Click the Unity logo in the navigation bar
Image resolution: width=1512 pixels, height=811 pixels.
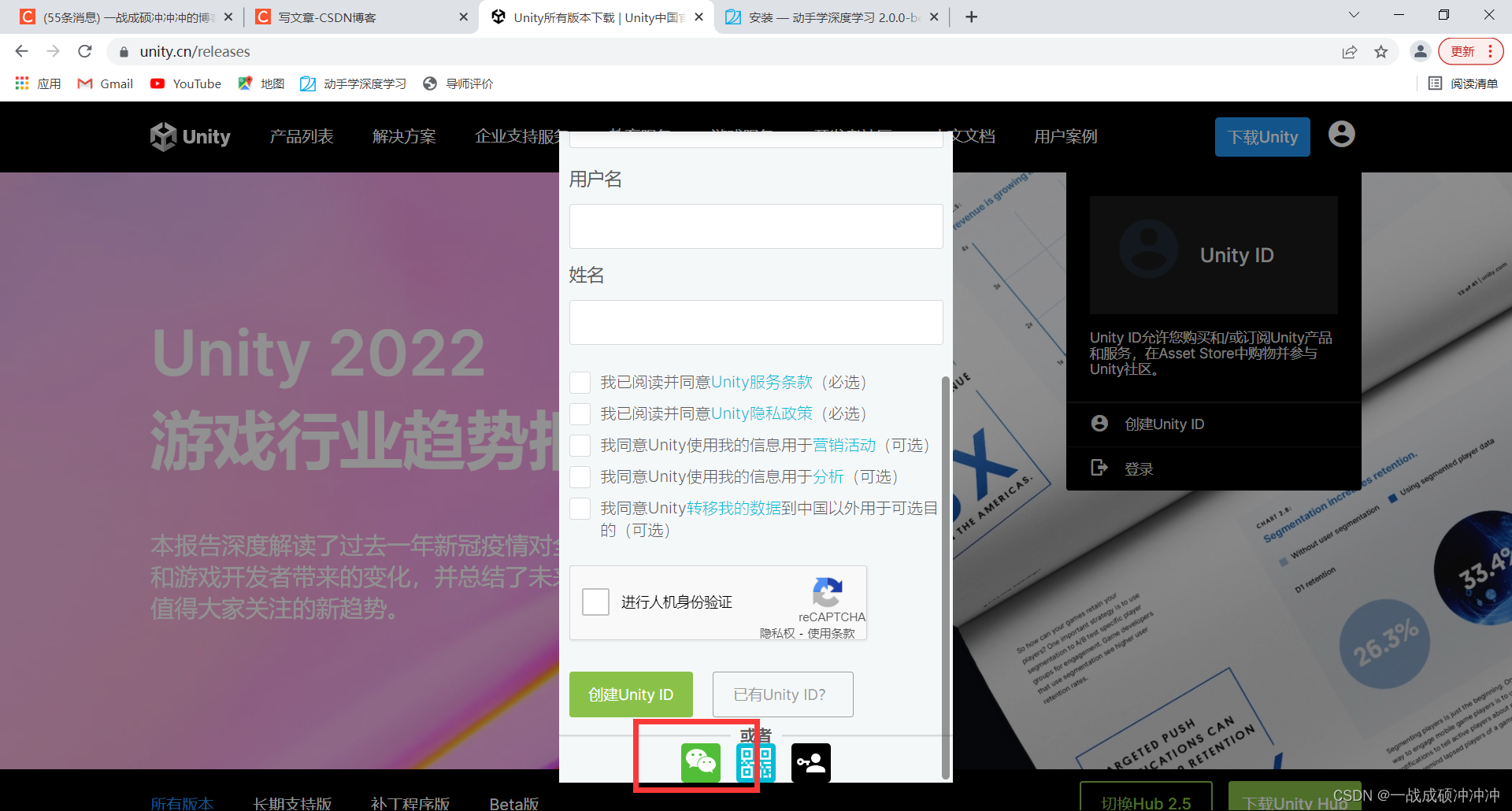coord(190,136)
